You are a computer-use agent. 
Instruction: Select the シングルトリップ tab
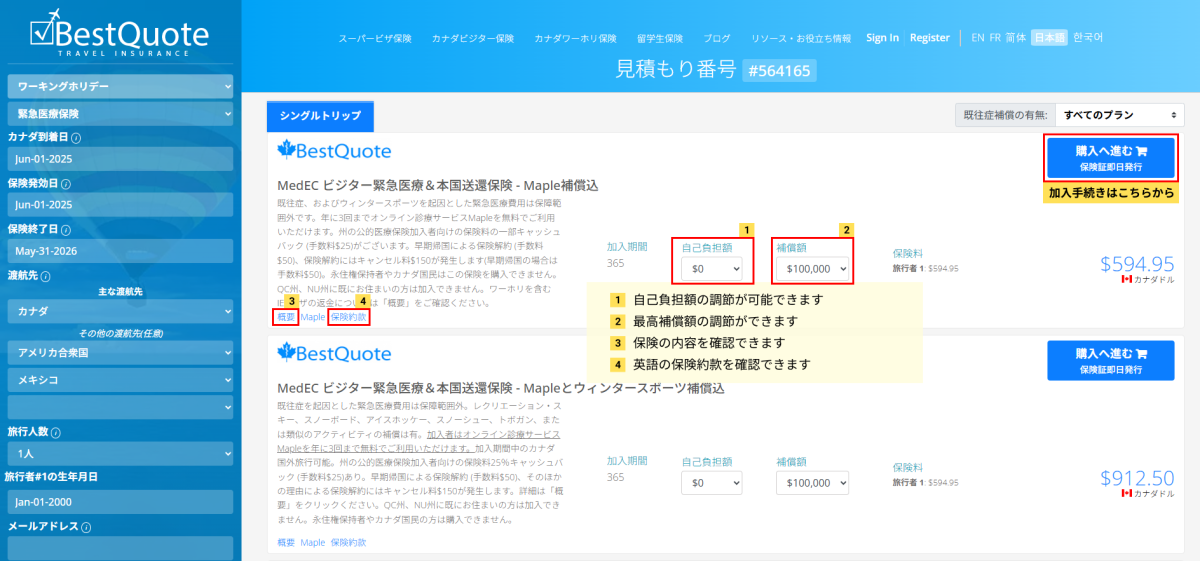click(x=320, y=116)
